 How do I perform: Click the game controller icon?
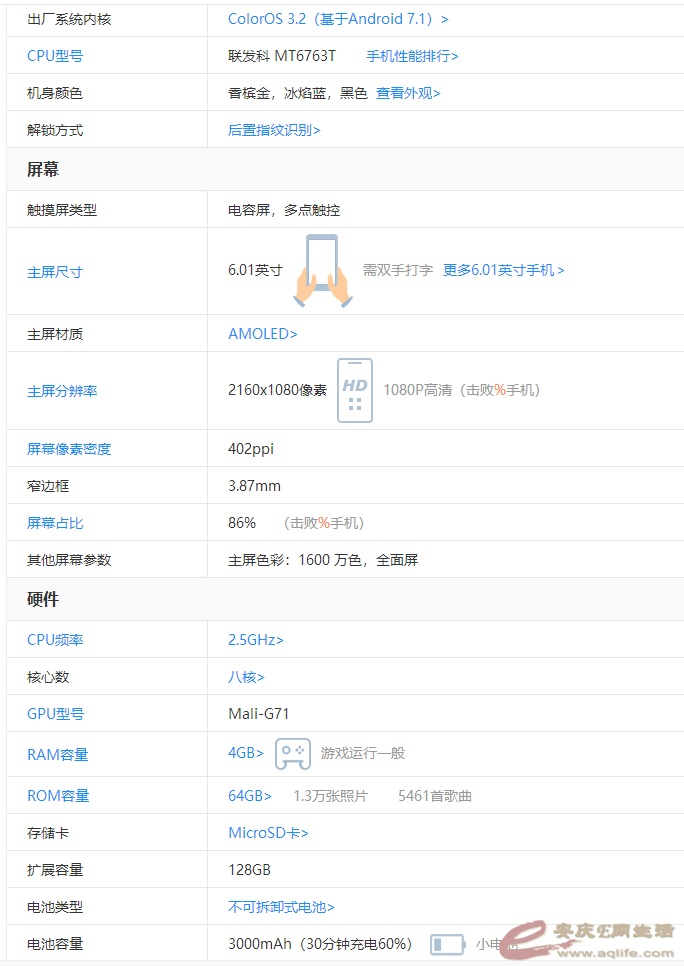click(x=292, y=754)
